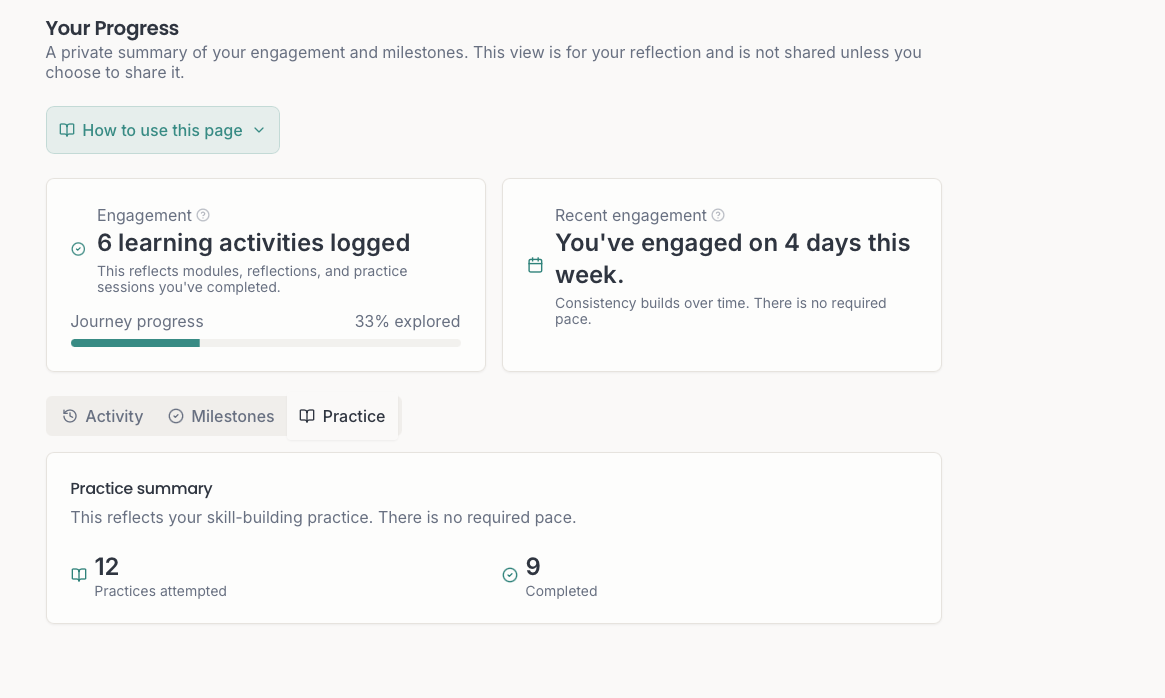Click the check circle icon beside learning activities

pos(78,249)
